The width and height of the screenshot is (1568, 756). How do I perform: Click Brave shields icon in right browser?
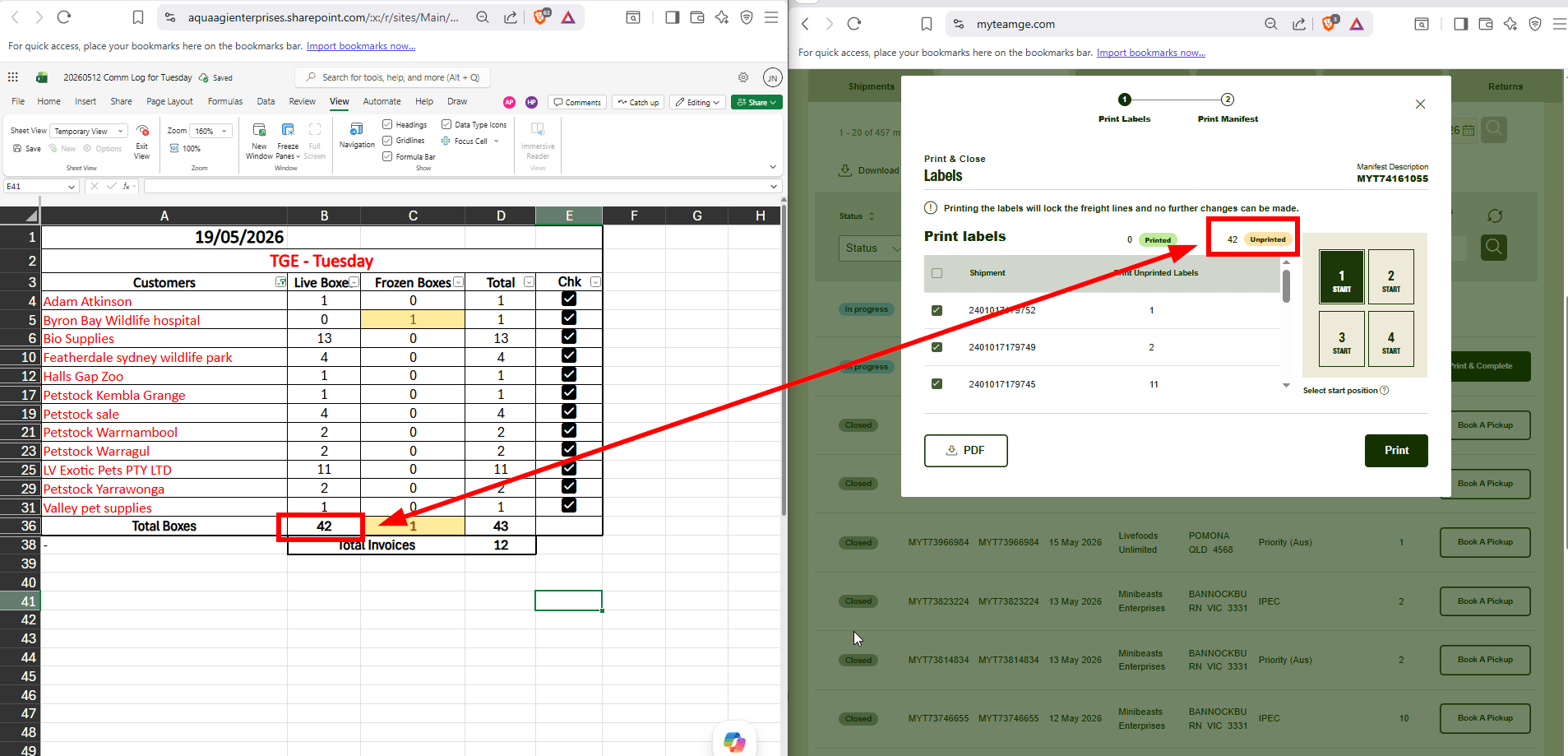[x=1330, y=24]
